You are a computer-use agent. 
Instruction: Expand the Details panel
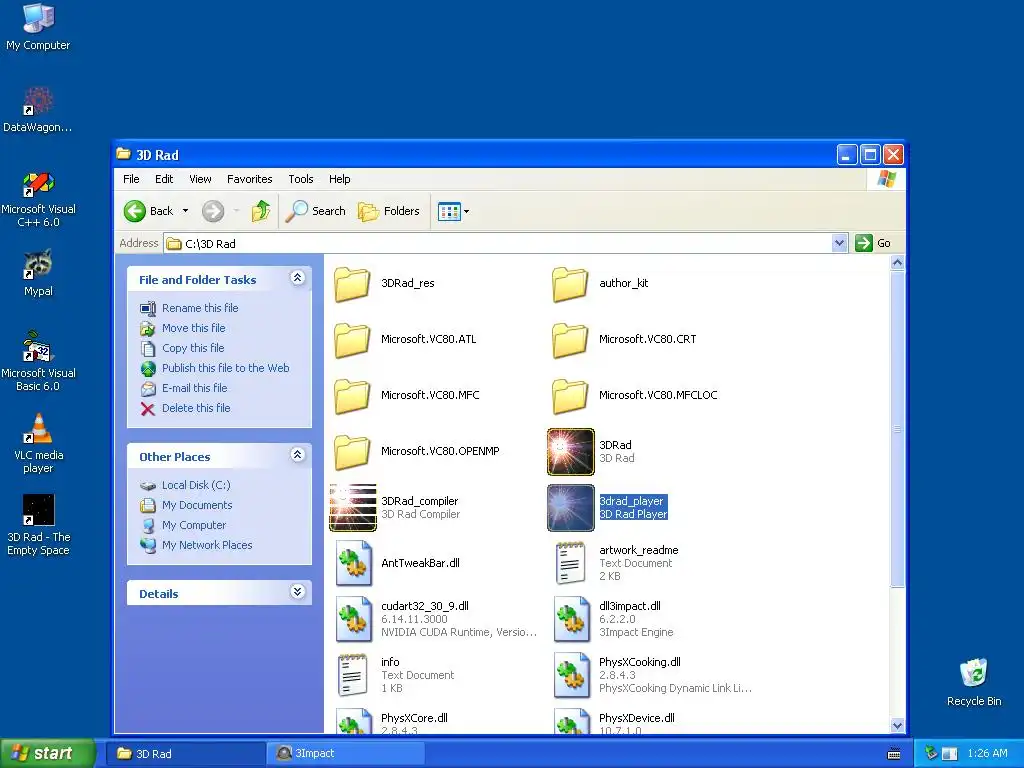297,592
